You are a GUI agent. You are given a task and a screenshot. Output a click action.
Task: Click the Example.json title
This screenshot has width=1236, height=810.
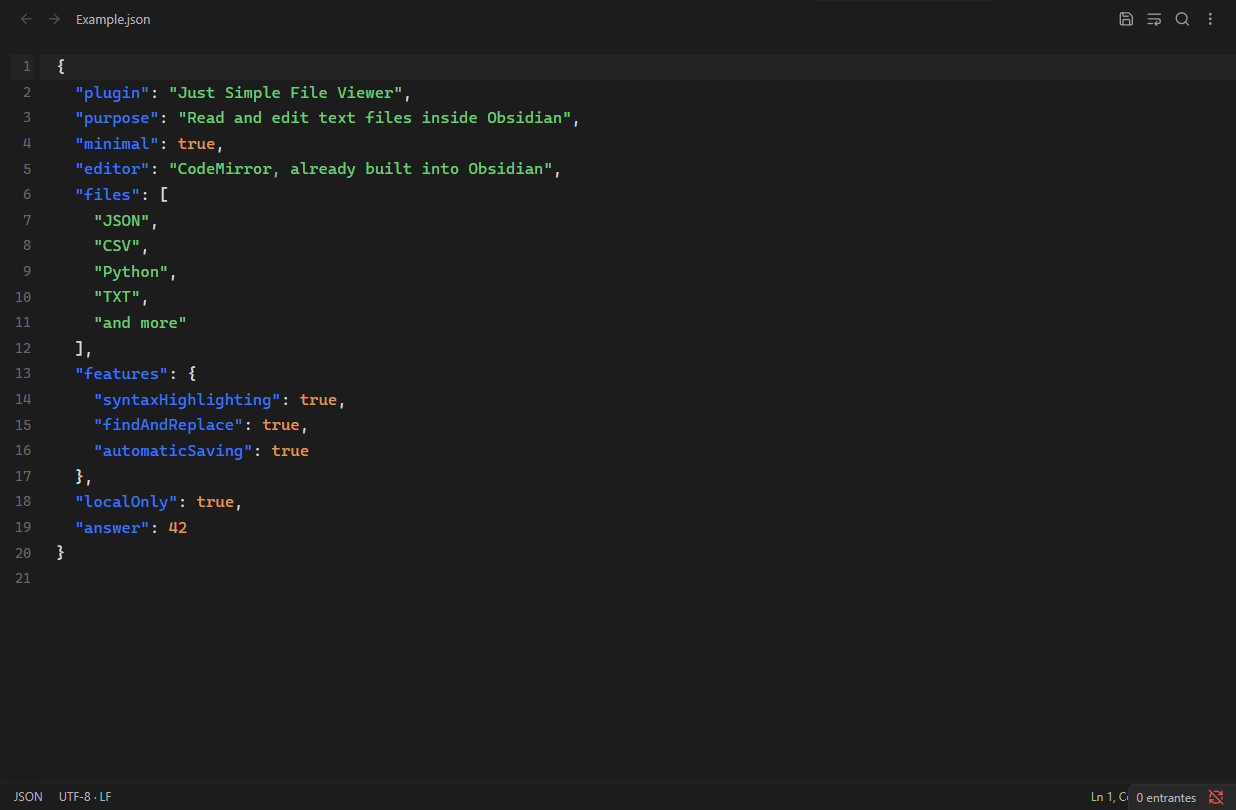click(113, 19)
